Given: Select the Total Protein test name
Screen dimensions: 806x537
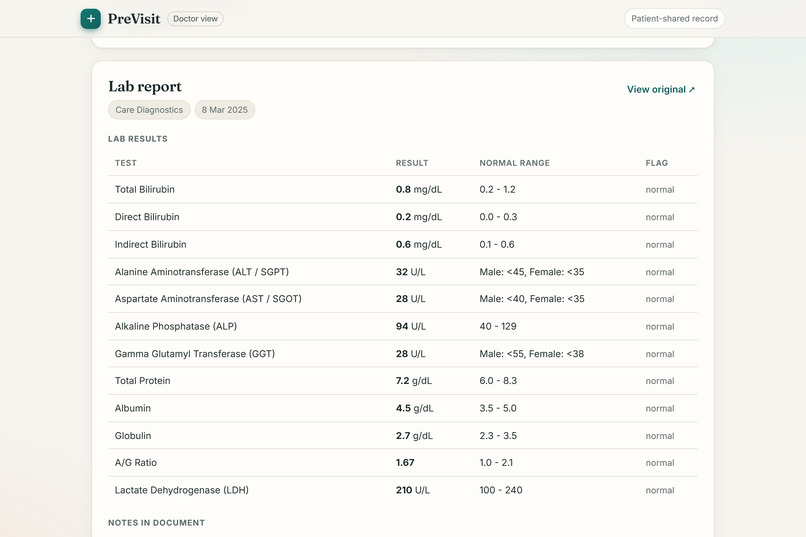Looking at the screenshot, I should point(142,381).
